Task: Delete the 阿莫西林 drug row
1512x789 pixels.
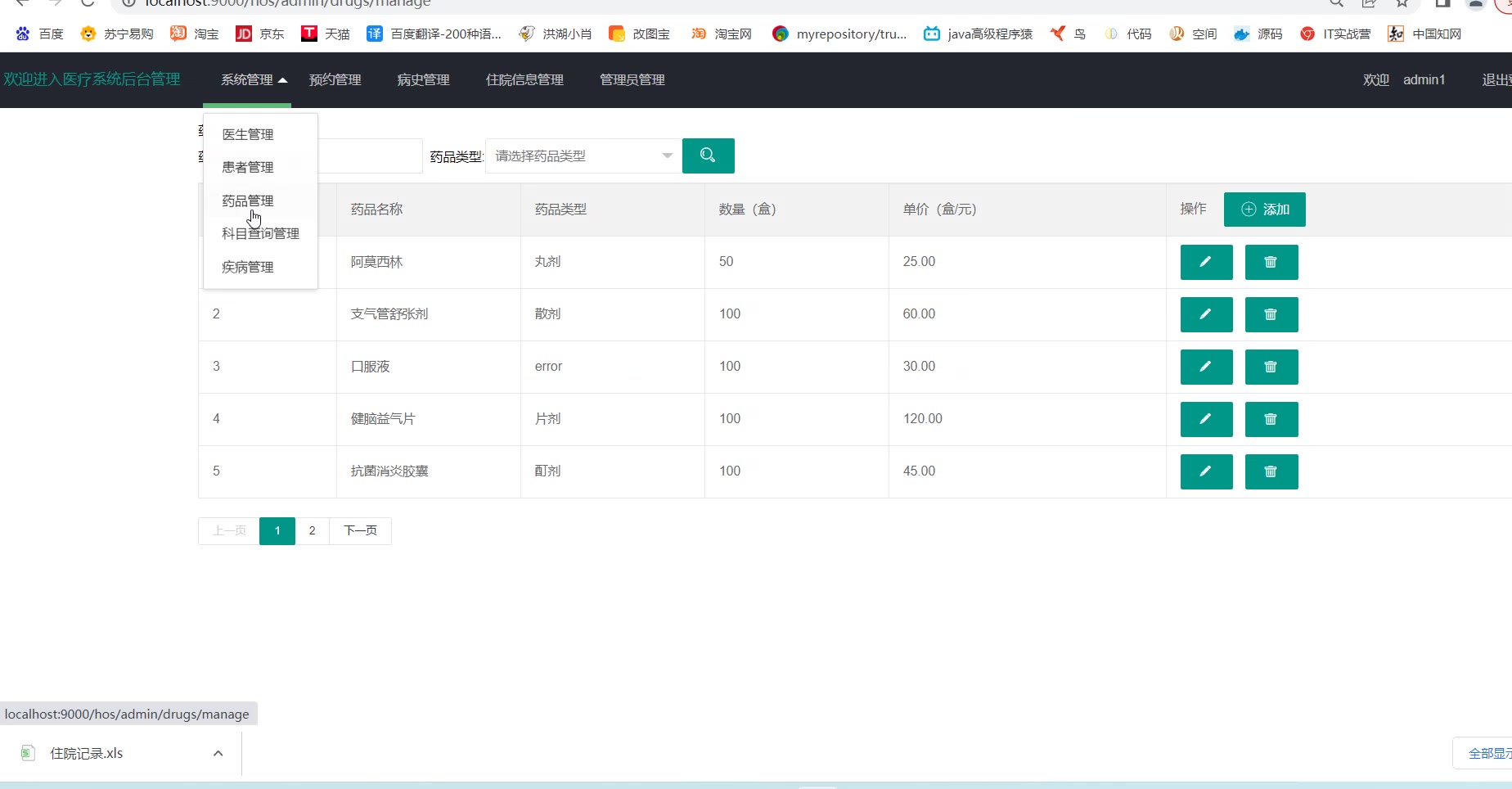Action: 1271,262
